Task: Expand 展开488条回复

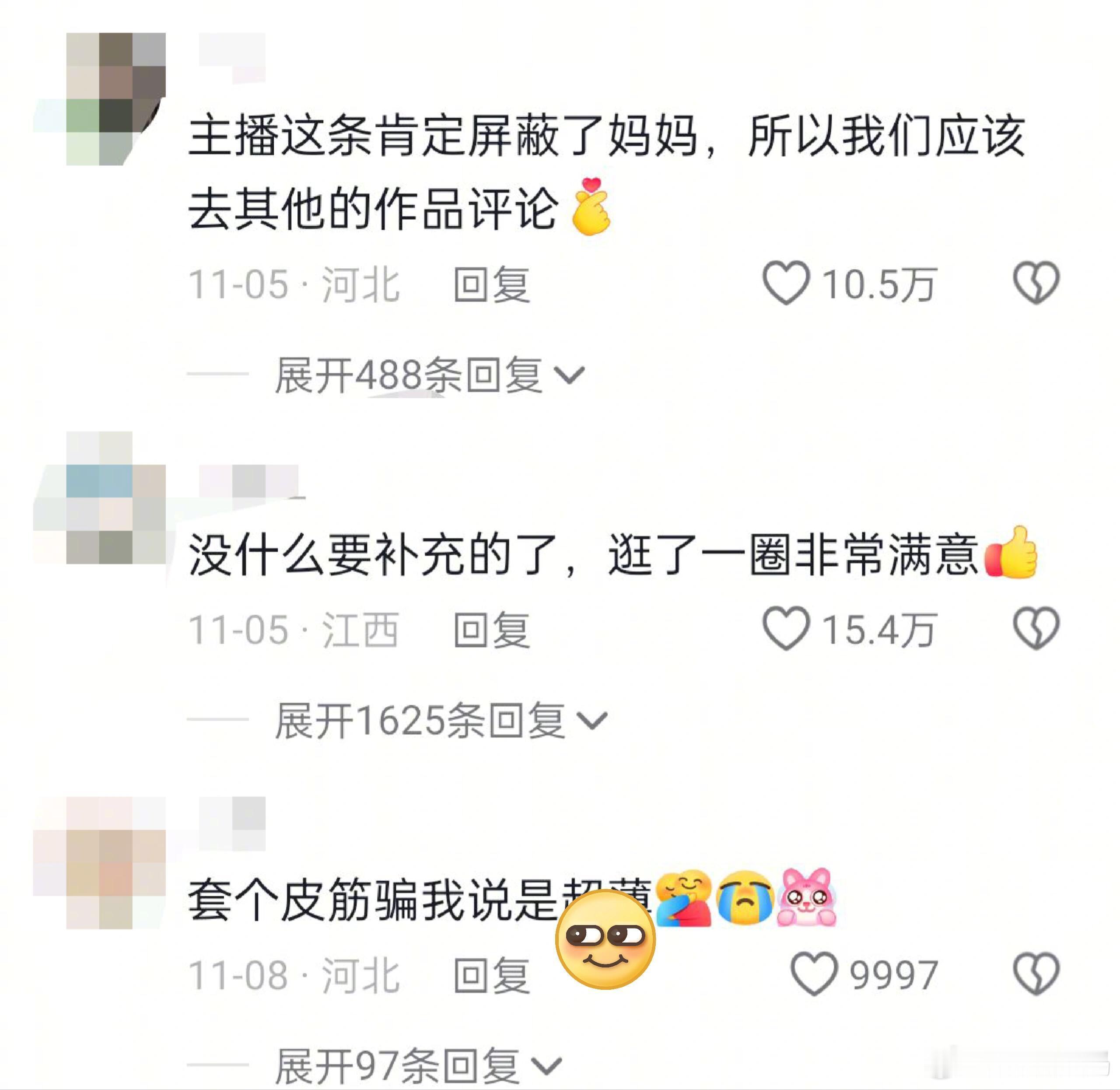Action: [430, 375]
